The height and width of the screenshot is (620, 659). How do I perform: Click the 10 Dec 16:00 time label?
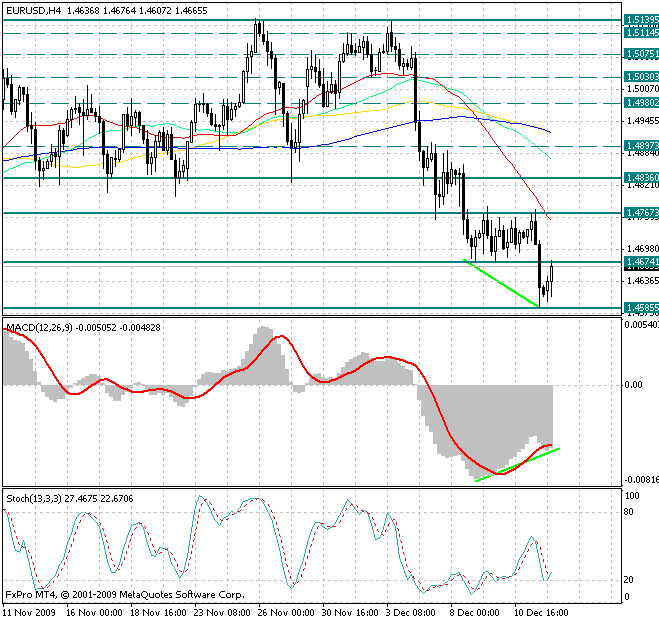(539, 610)
